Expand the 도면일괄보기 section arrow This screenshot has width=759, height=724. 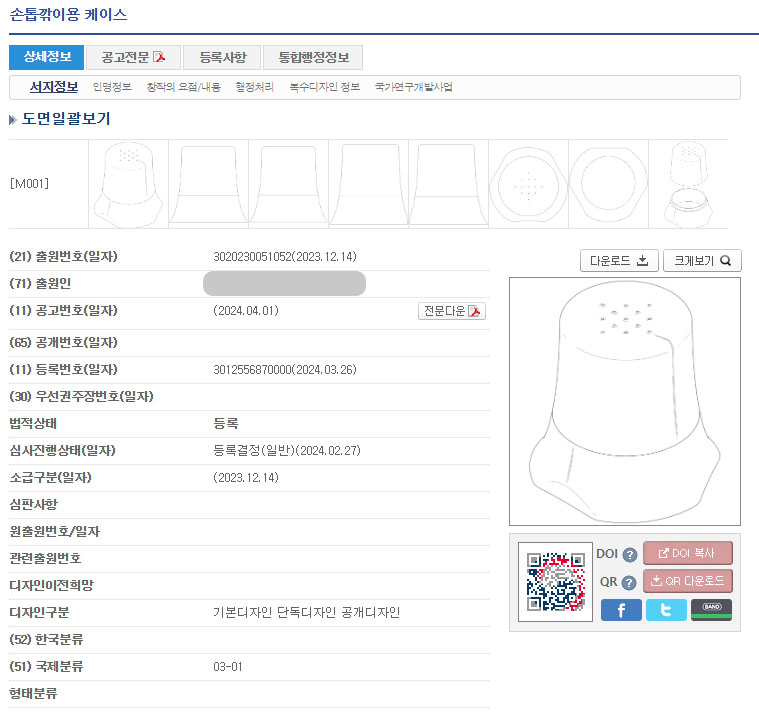pos(13,120)
